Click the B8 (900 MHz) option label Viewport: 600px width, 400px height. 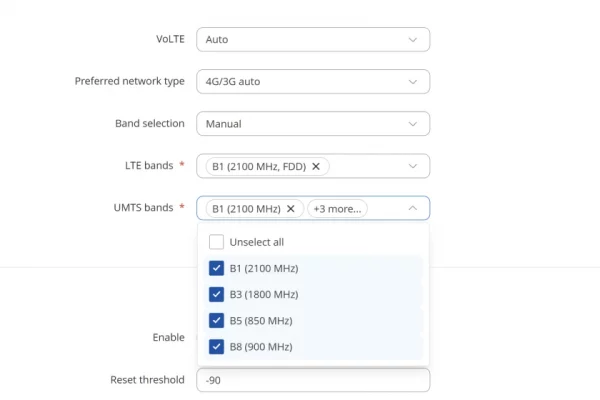261,347
